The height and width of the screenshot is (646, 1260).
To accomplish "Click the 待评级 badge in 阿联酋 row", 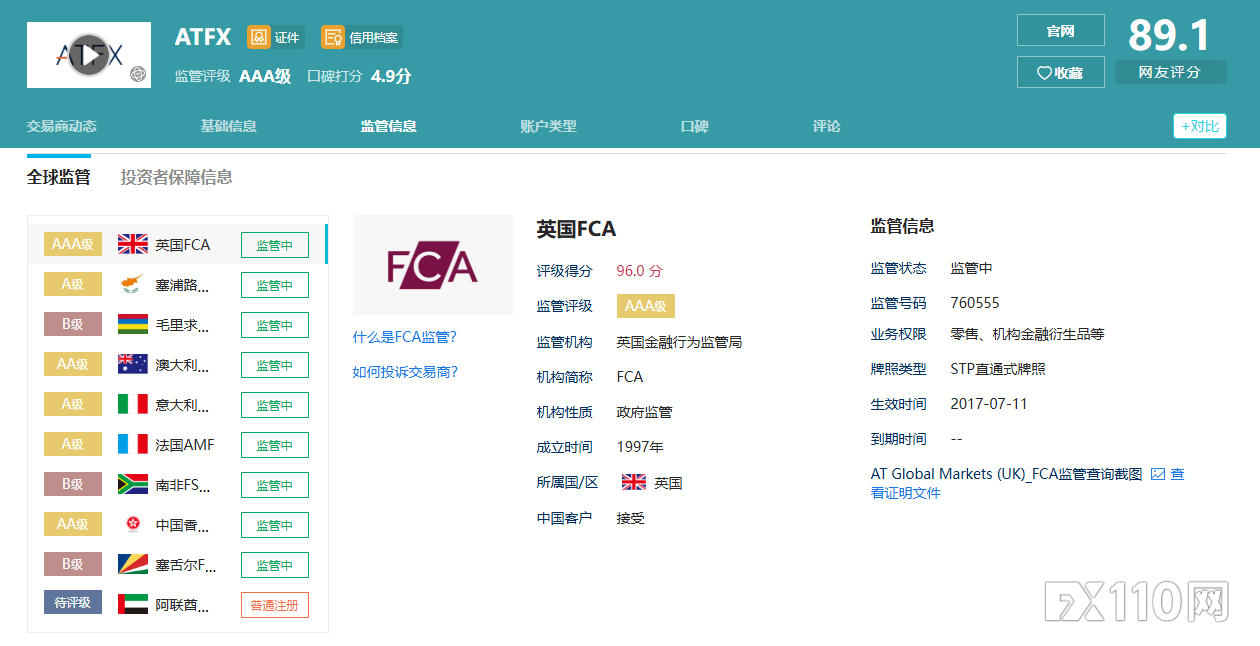I will tap(73, 604).
